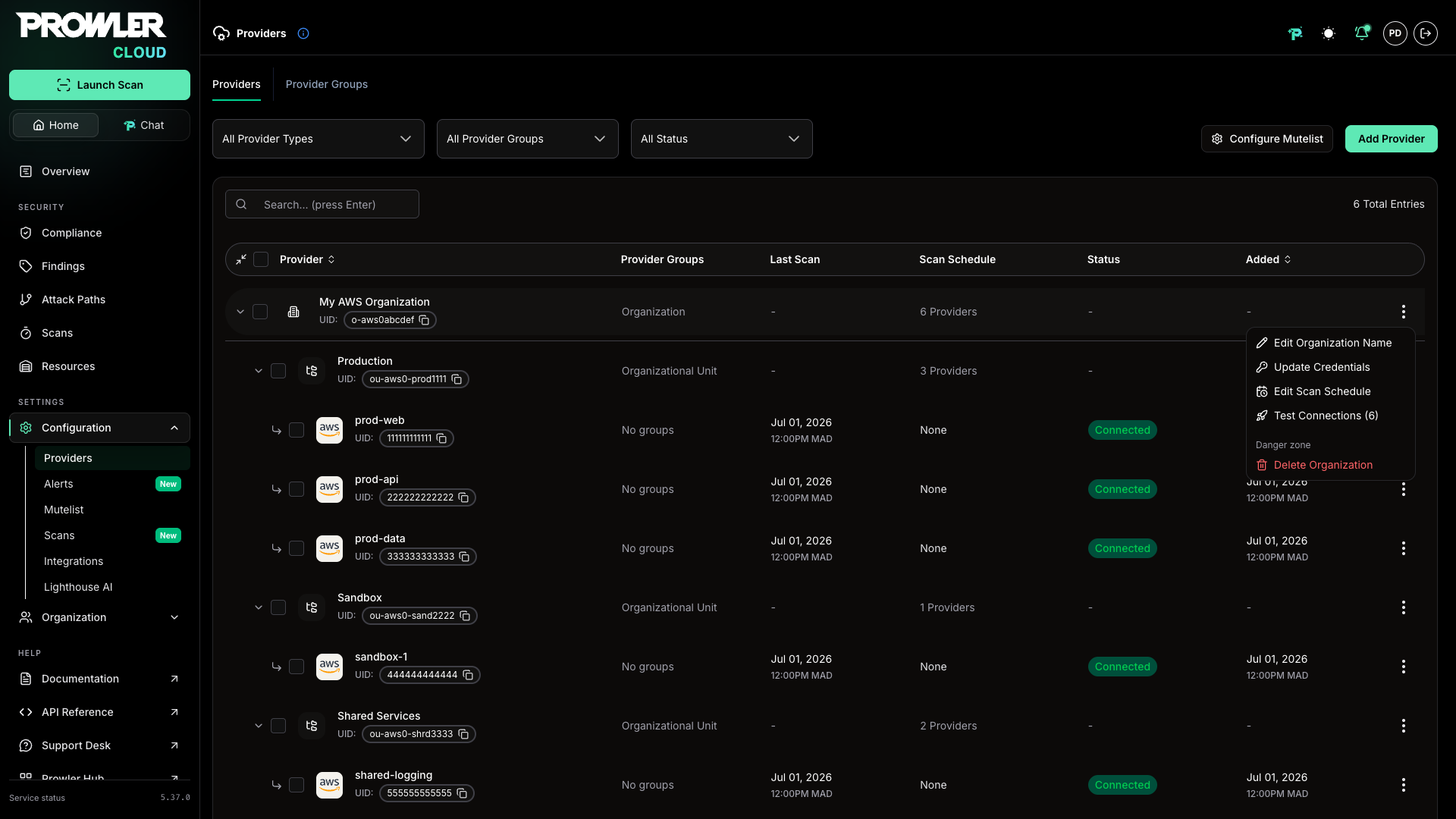Viewport: 1456px width, 819px height.
Task: Select prod-api checkbox
Action: click(x=297, y=489)
